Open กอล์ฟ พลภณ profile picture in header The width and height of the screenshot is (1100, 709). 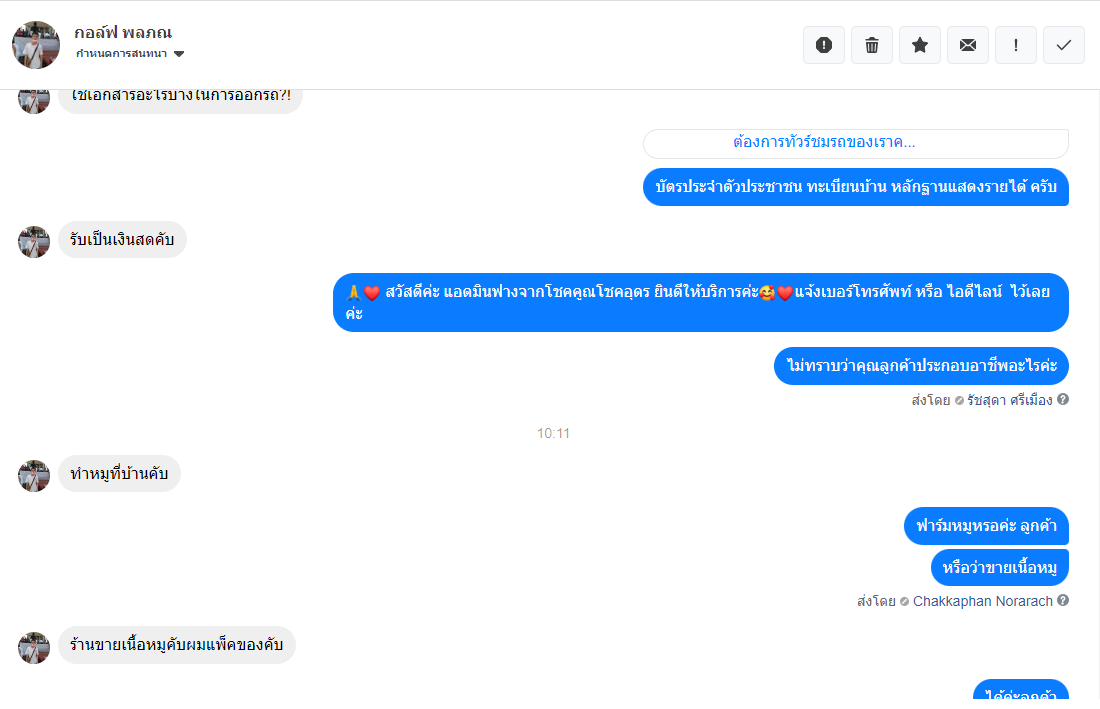click(x=36, y=45)
